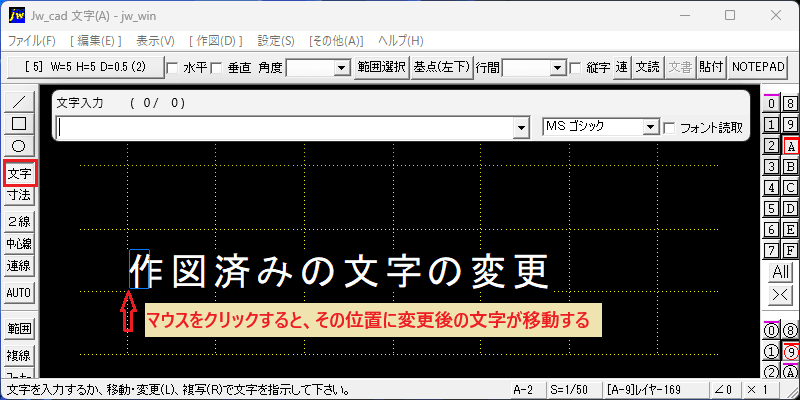800x400 pixels.
Task: Open the 作図(D) menu
Action: [x=215, y=41]
